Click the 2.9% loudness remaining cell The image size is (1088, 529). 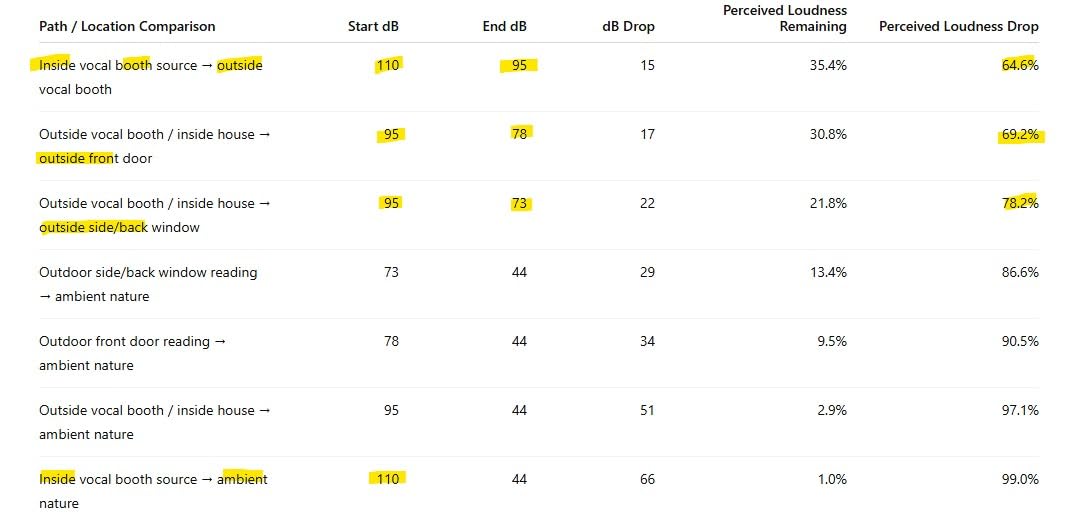832,410
